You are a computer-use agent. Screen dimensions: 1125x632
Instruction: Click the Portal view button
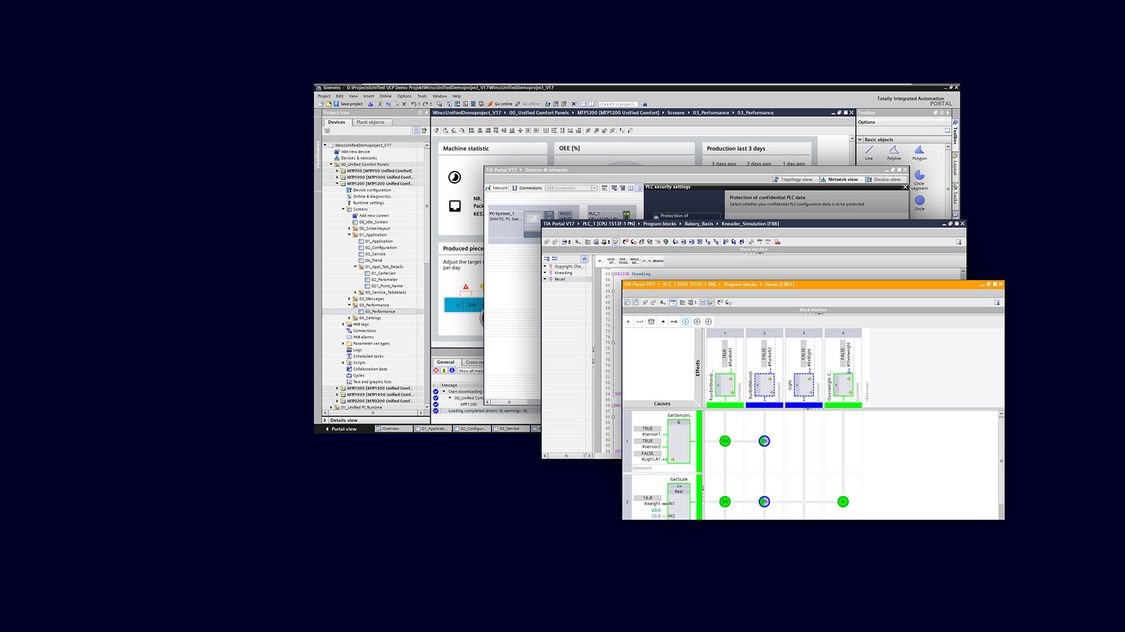coord(341,429)
